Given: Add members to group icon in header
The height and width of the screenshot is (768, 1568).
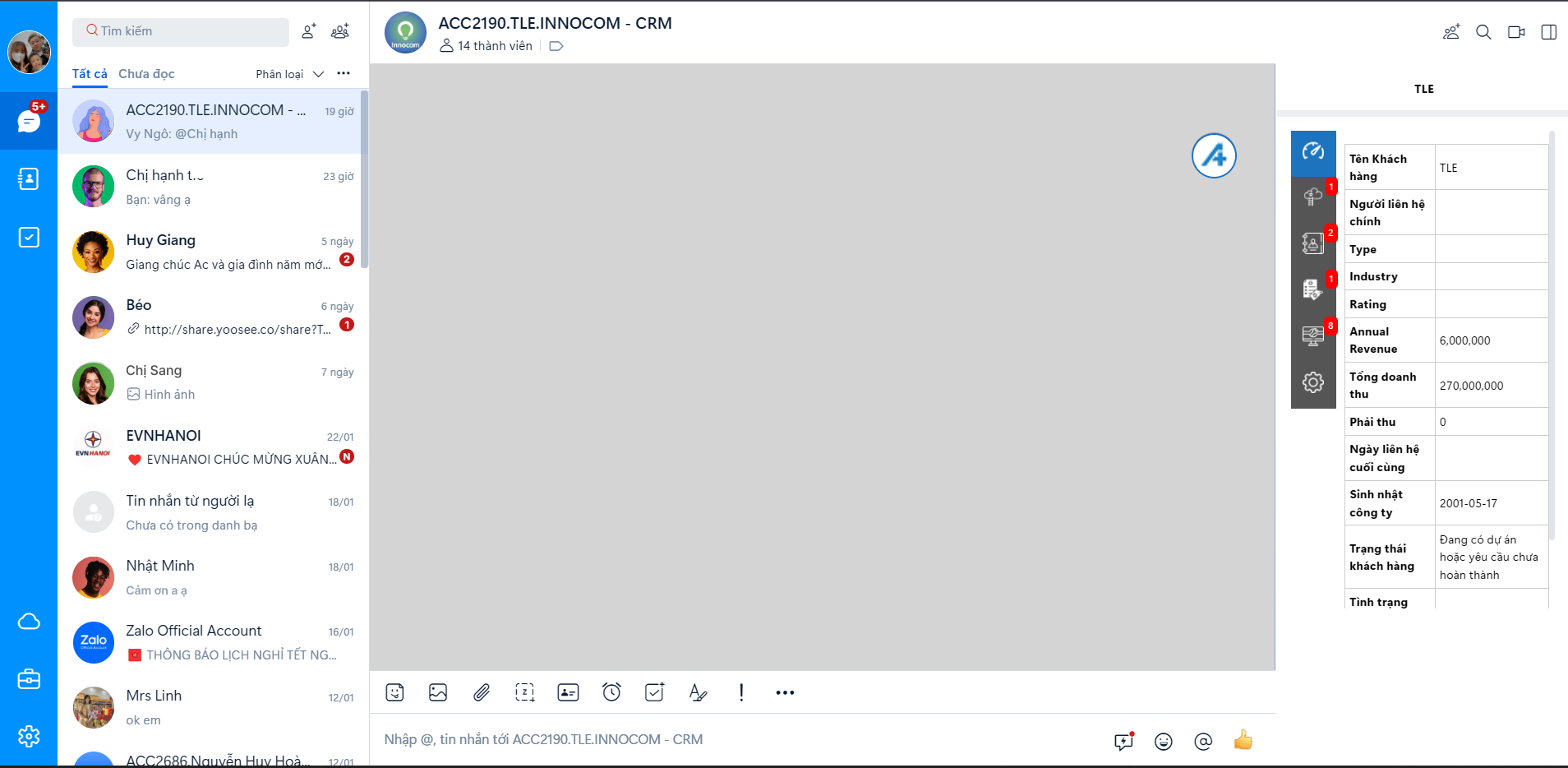Looking at the screenshot, I should click(1451, 32).
